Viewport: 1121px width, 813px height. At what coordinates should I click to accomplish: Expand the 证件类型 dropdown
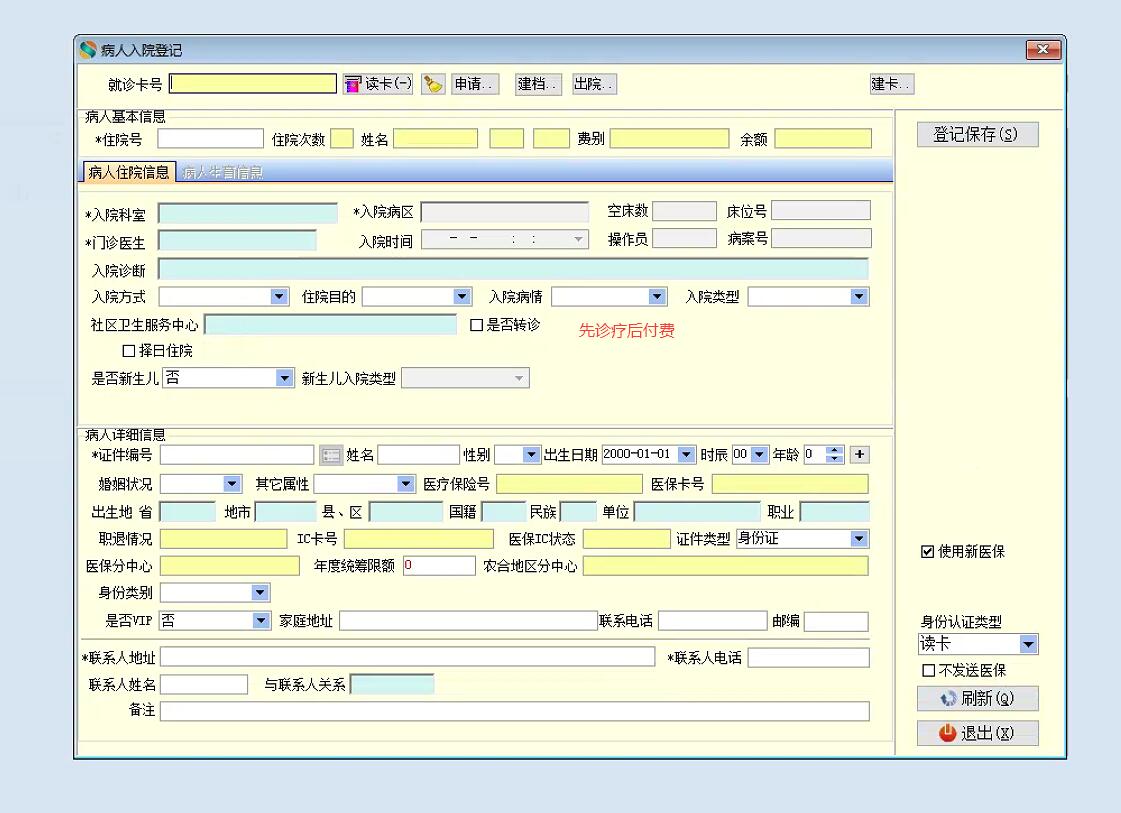pos(859,539)
